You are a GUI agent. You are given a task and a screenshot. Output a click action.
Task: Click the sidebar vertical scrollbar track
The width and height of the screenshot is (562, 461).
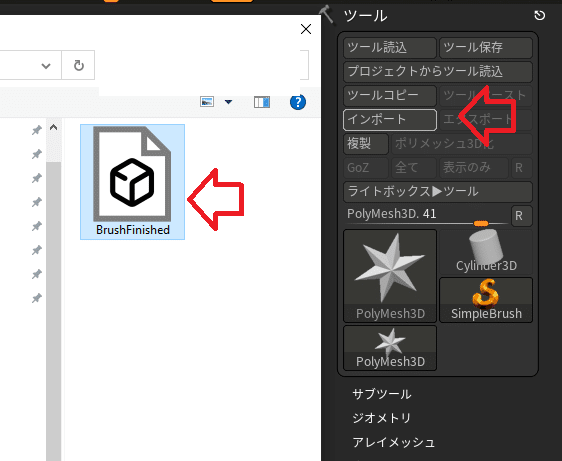pyautogui.click(x=54, y=311)
